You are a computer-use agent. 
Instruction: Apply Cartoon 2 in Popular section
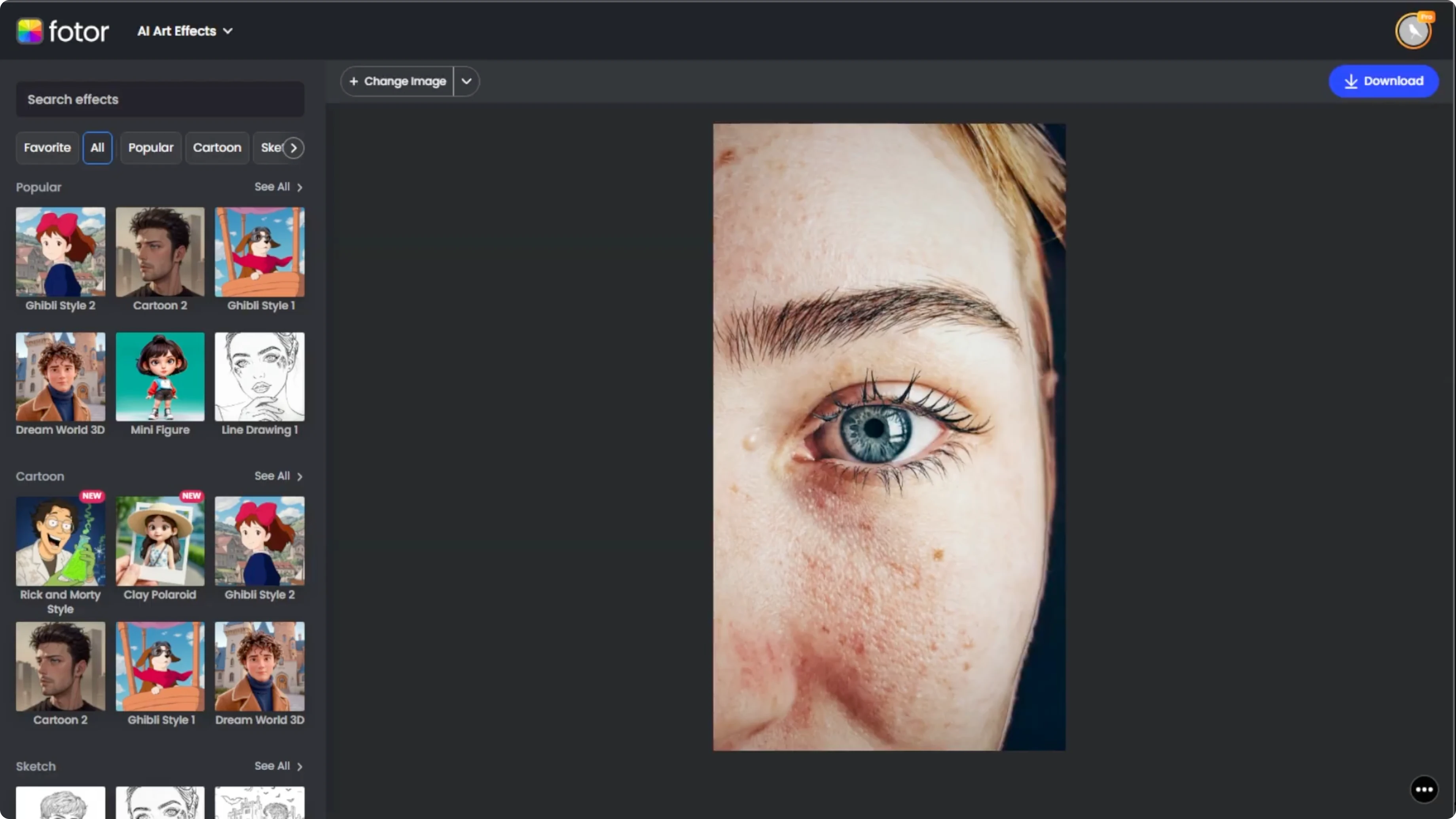(x=160, y=252)
